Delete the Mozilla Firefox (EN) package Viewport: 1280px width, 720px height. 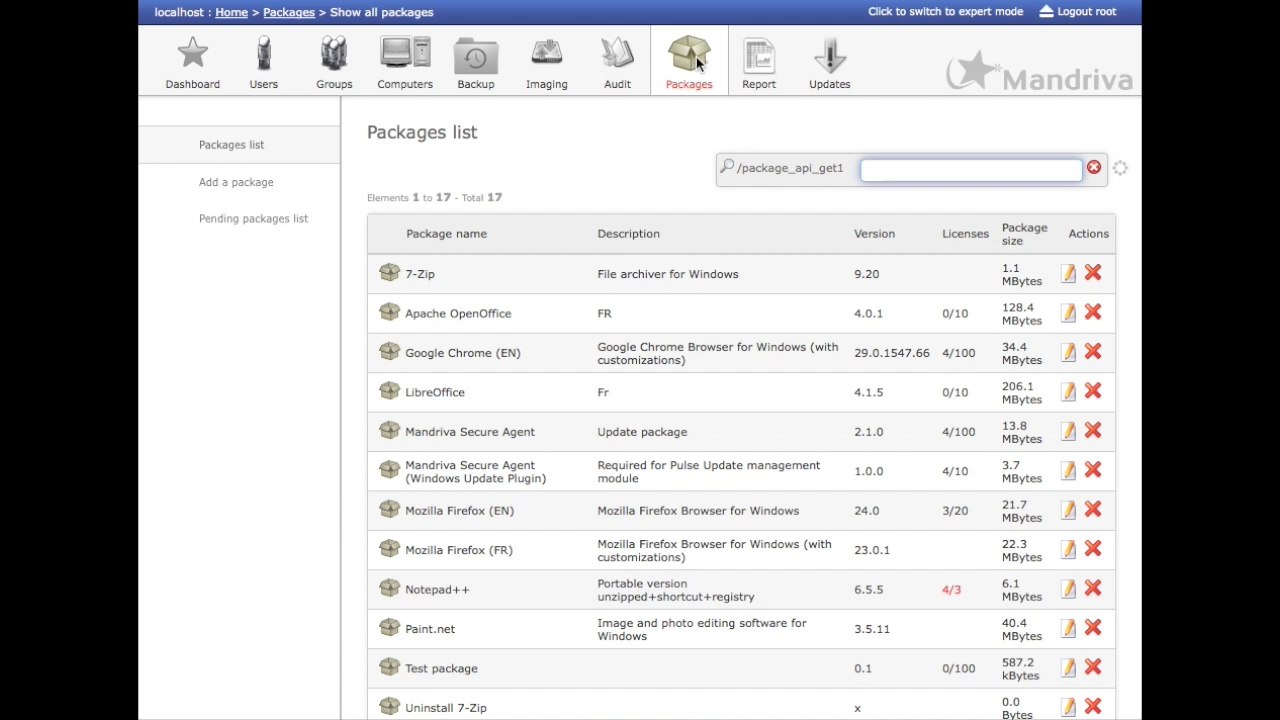coord(1093,510)
